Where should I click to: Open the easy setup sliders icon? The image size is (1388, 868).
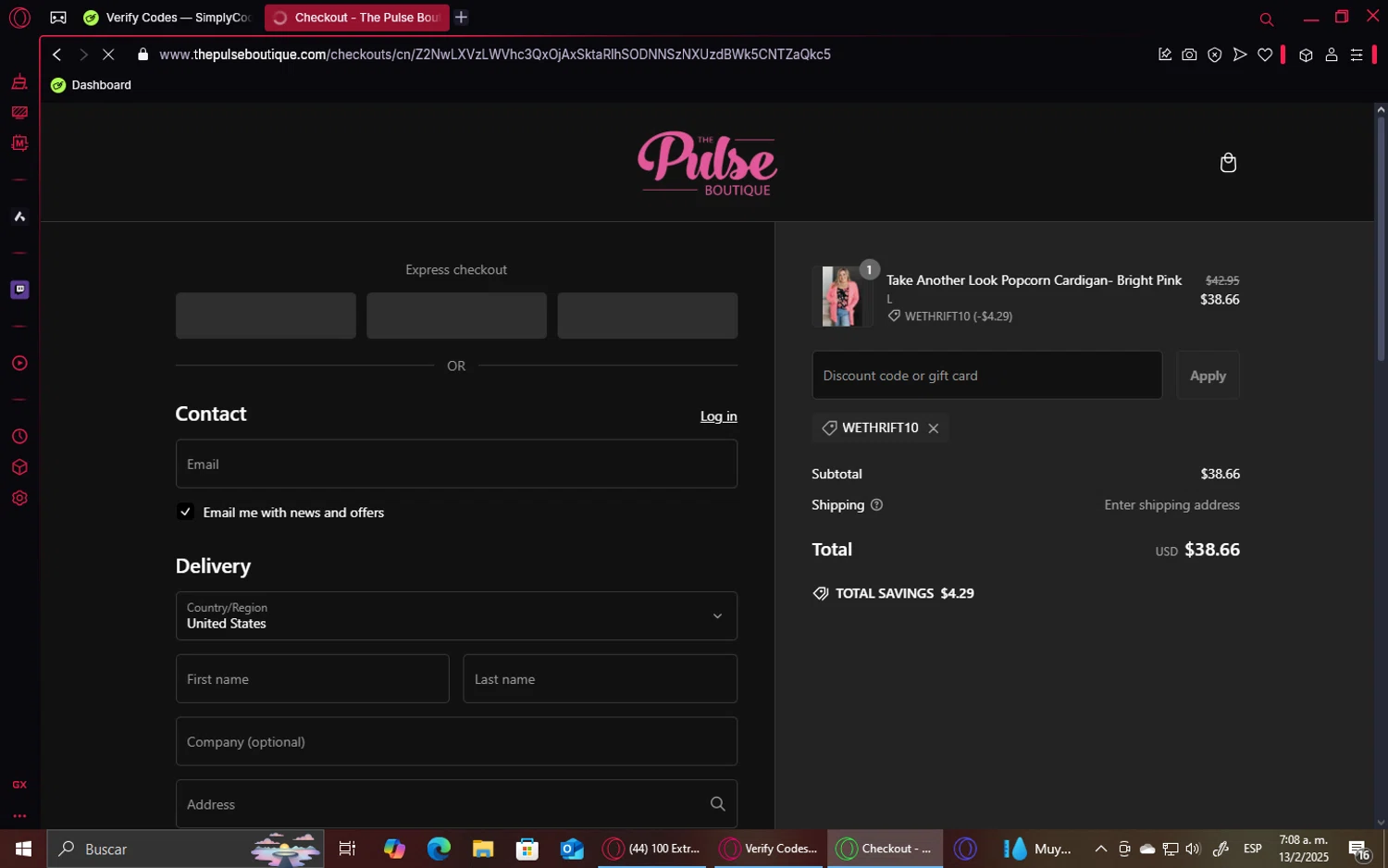point(1356,55)
